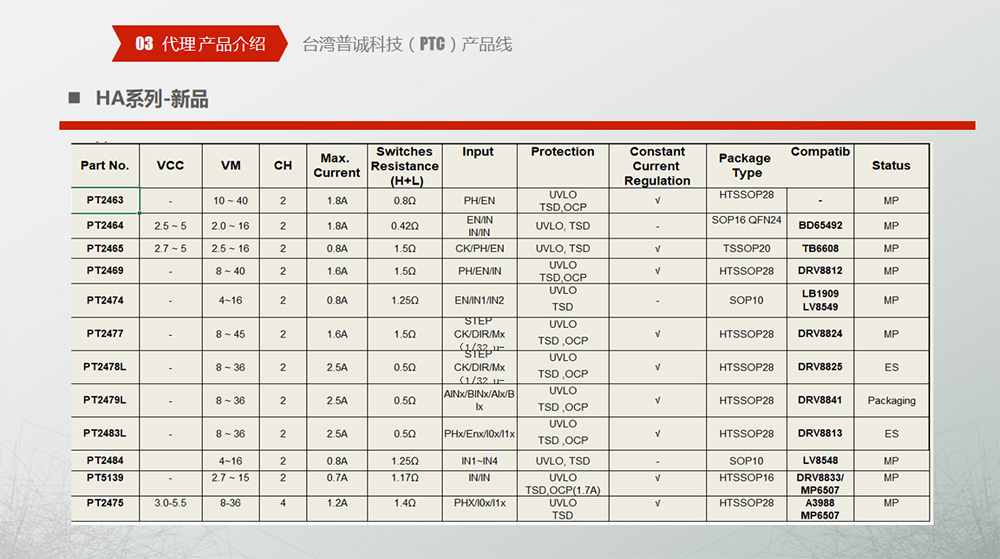This screenshot has width=1000, height=559.
Task: Click part number cell 'PT2465'
Action: coord(105,249)
